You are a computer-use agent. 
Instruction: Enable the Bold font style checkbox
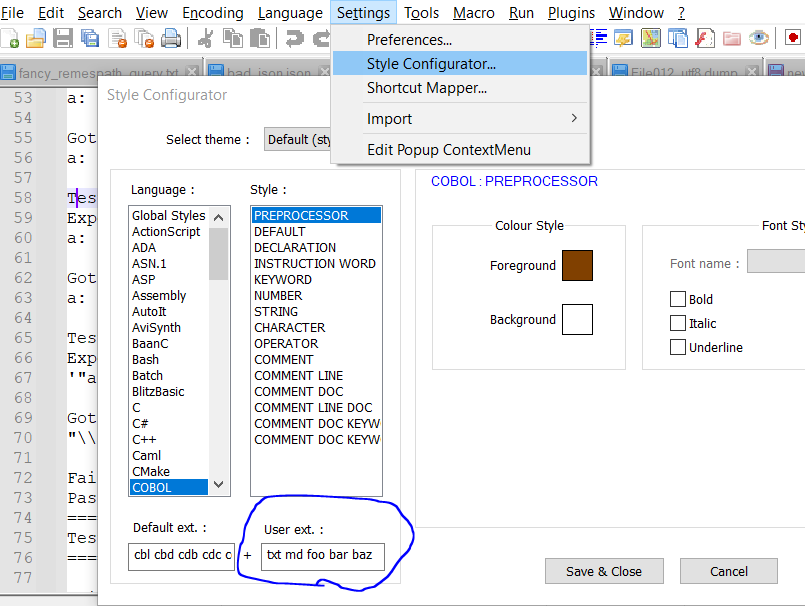[x=678, y=299]
